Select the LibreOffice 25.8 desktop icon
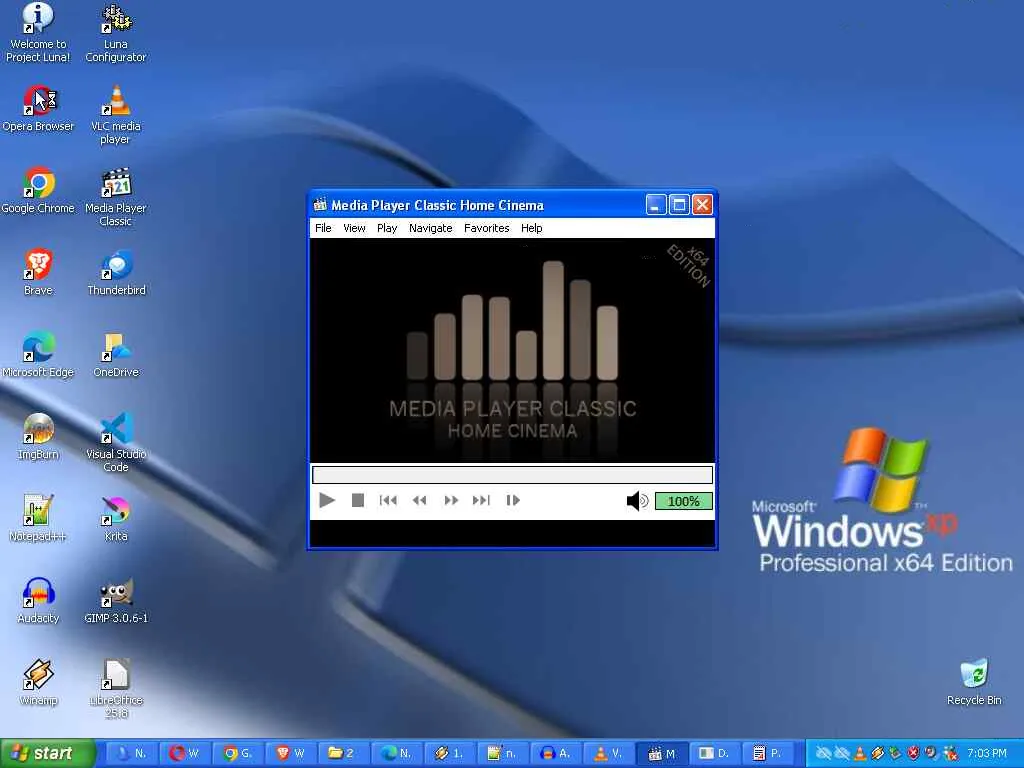Image resolution: width=1024 pixels, height=768 pixels. [116, 689]
